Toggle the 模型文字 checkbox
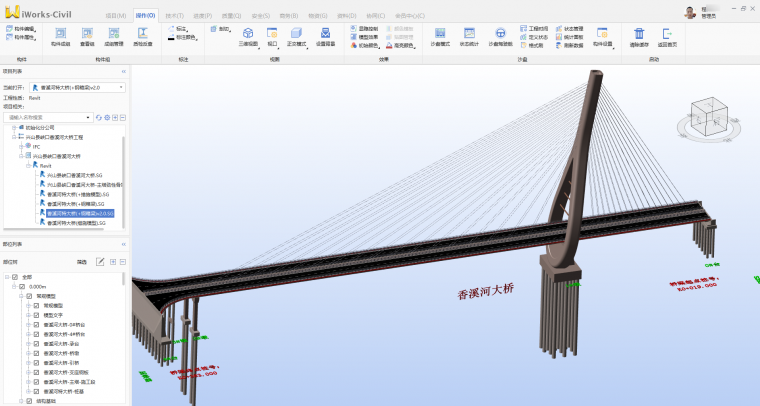The width and height of the screenshot is (760, 406). [x=37, y=315]
